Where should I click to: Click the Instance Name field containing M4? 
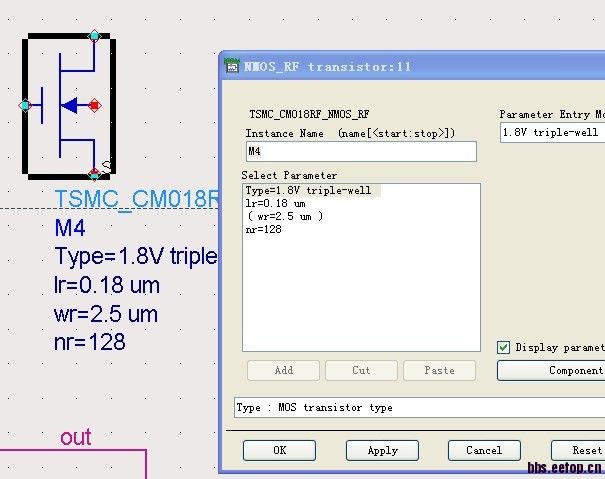(361, 151)
